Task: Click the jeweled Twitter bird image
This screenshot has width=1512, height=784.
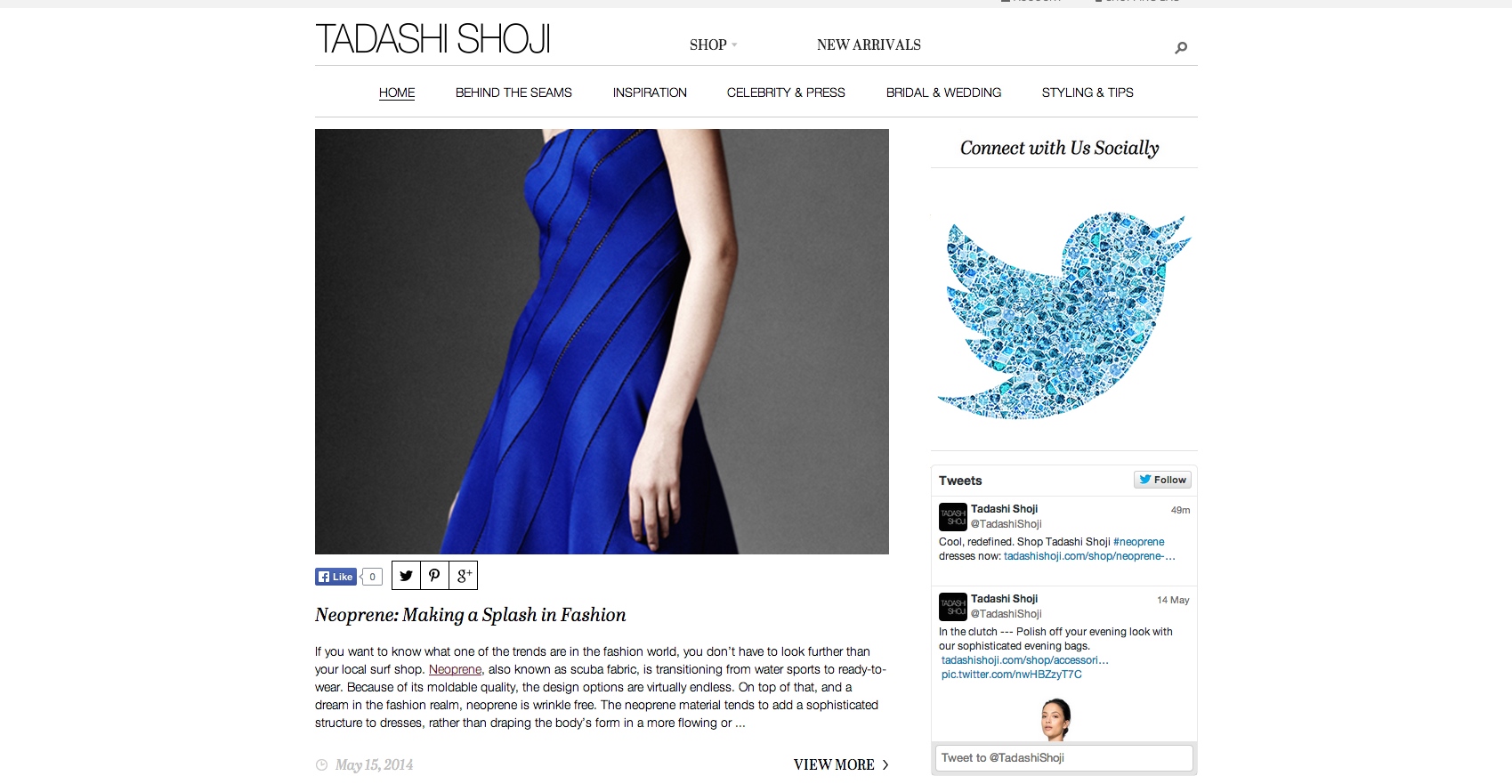Action: pos(1063,315)
